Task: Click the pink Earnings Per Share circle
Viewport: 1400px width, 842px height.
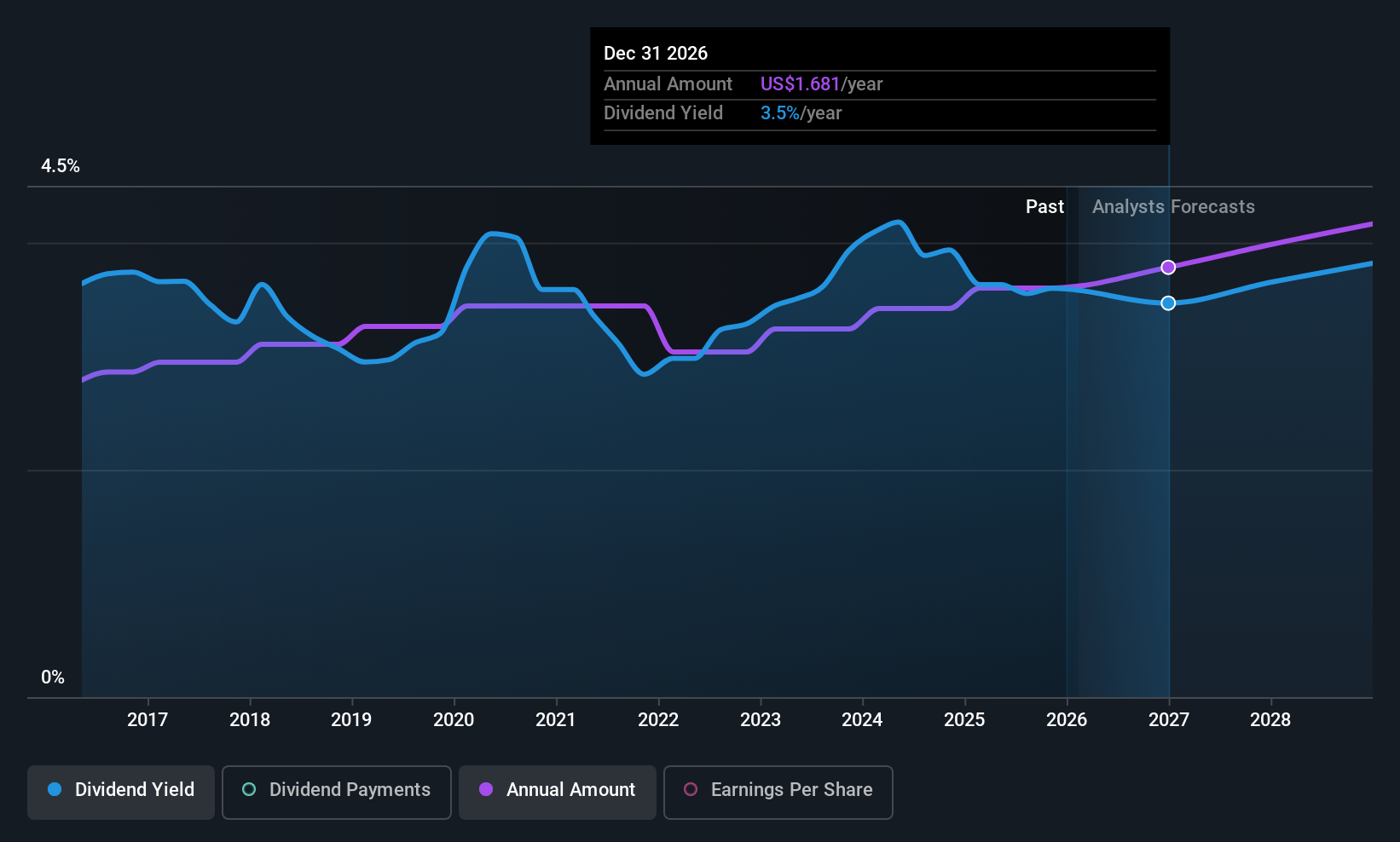Action: (x=691, y=789)
